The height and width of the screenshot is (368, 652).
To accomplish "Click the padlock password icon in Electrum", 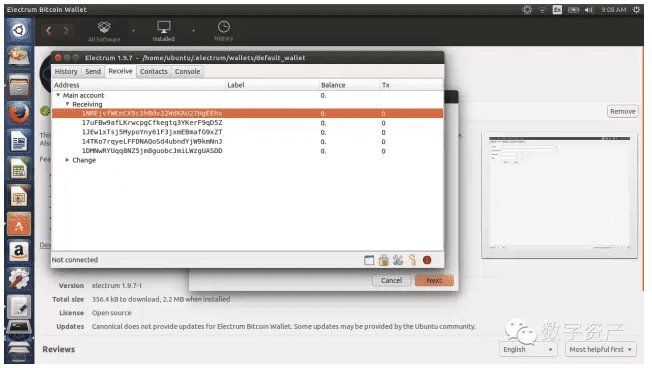I will pyautogui.click(x=383, y=260).
